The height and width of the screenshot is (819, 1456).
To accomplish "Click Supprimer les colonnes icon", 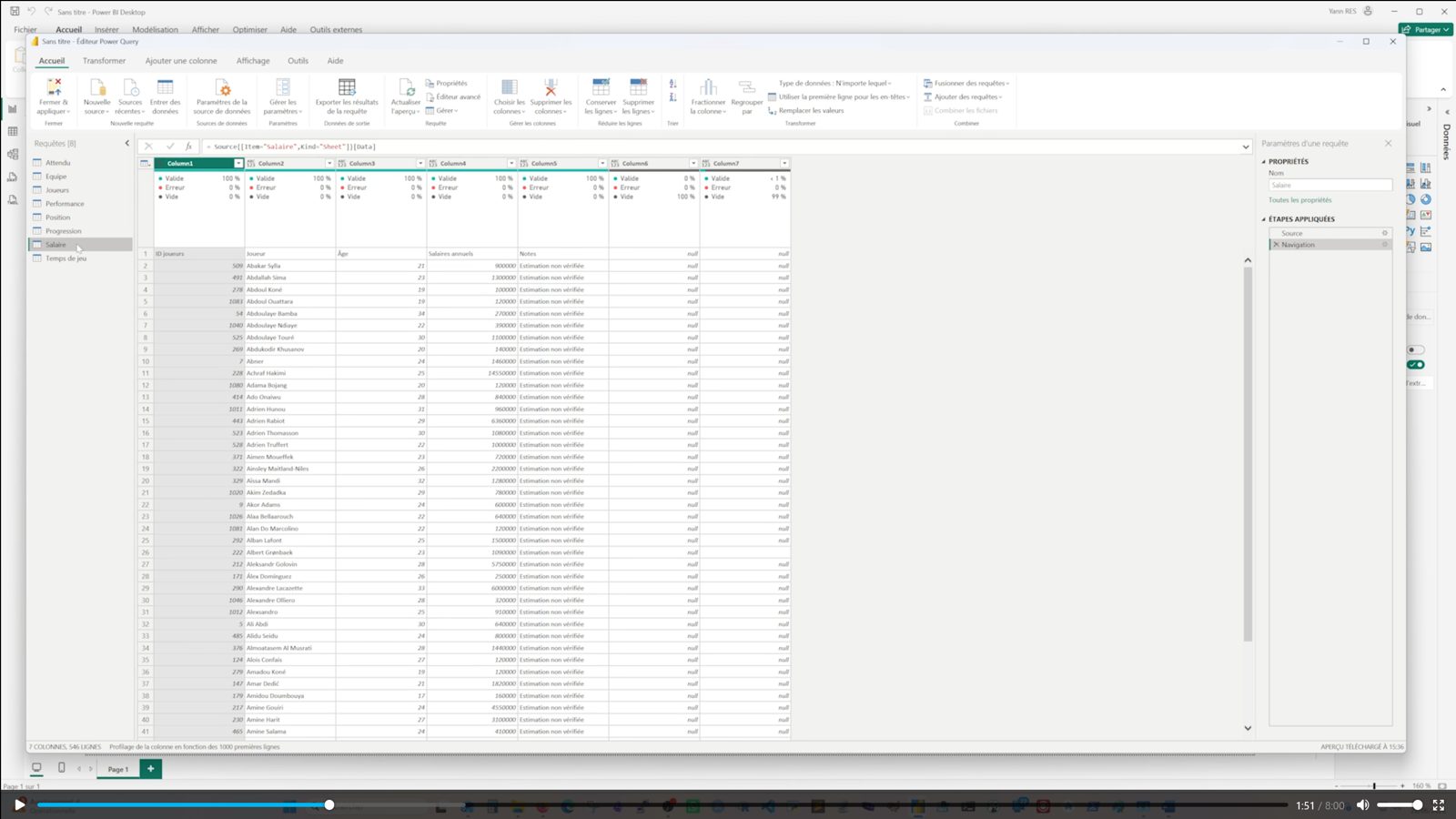I will click(551, 87).
